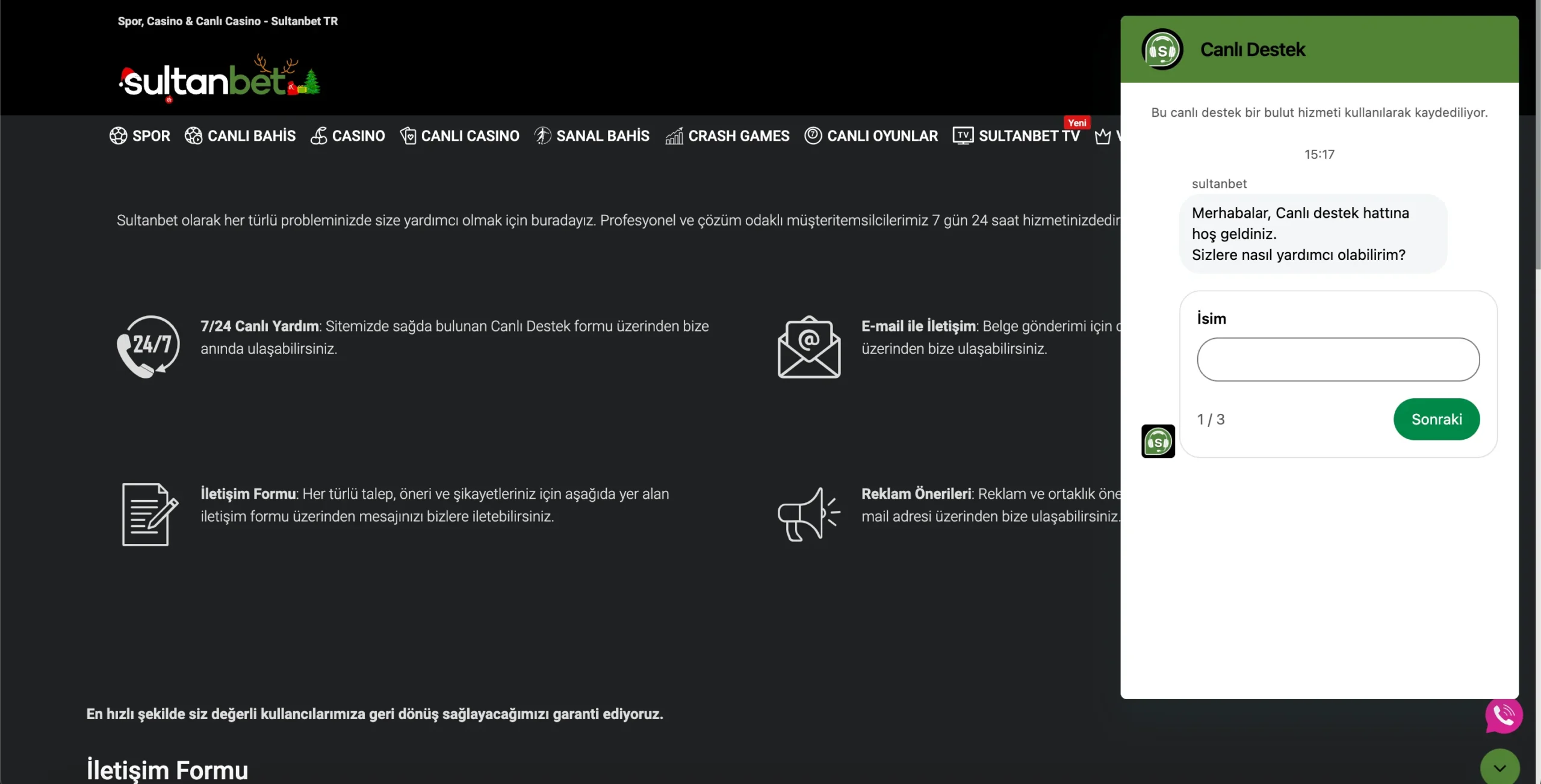
Task: Click the Canlı Destek header avatar icon
Action: (1162, 49)
